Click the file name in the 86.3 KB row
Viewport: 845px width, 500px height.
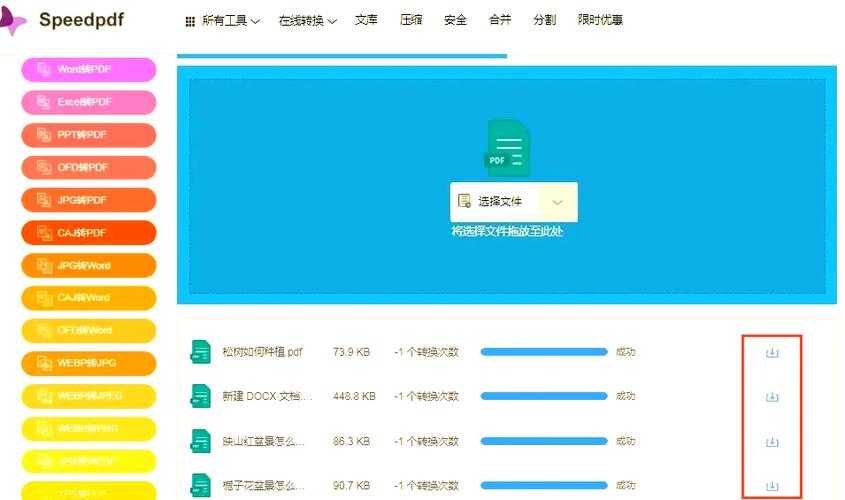[264, 441]
